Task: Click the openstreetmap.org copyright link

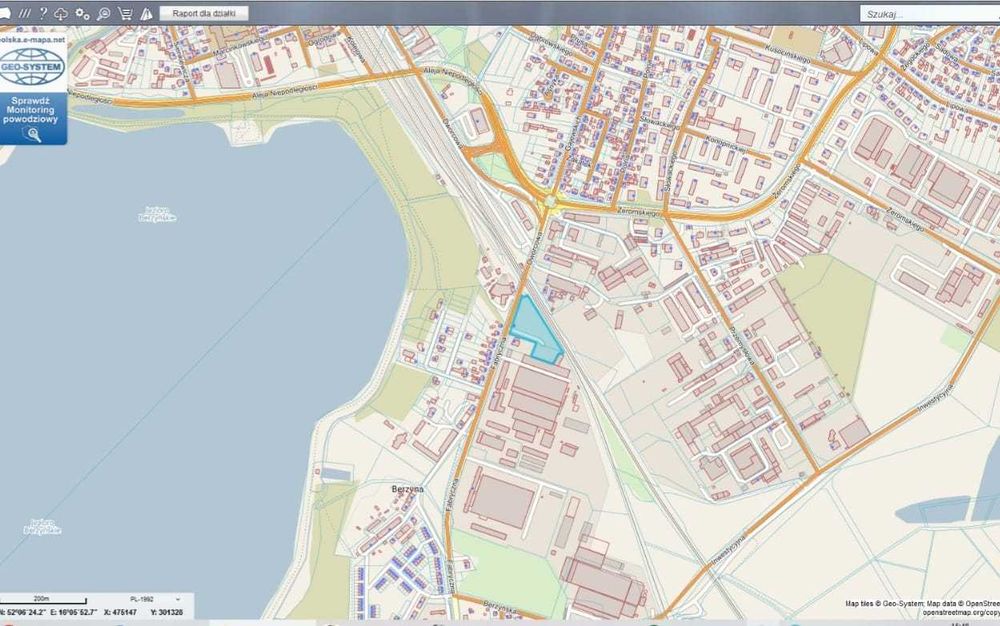Action: pyautogui.click(x=961, y=613)
